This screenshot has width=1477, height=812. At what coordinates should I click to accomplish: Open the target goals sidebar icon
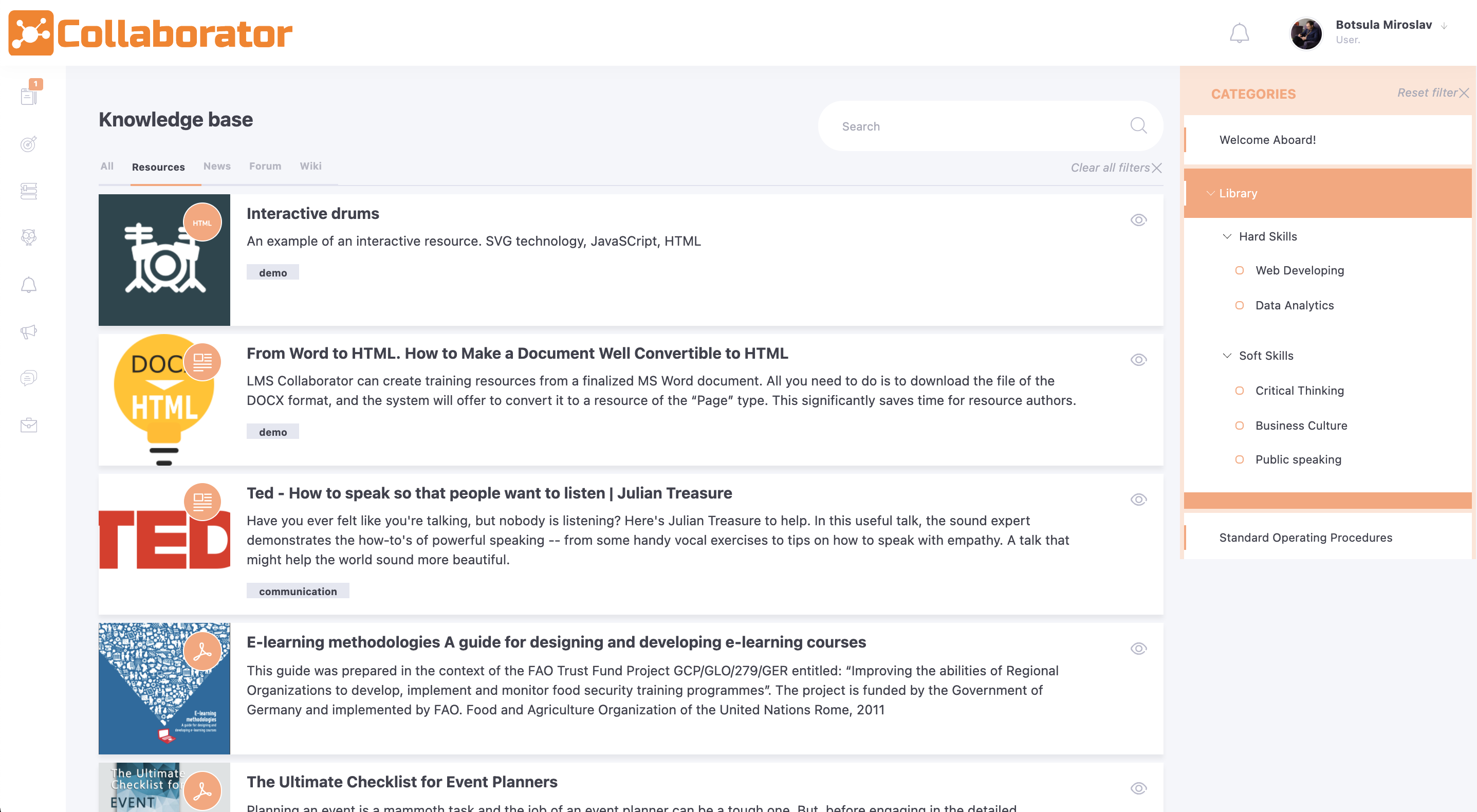29,143
